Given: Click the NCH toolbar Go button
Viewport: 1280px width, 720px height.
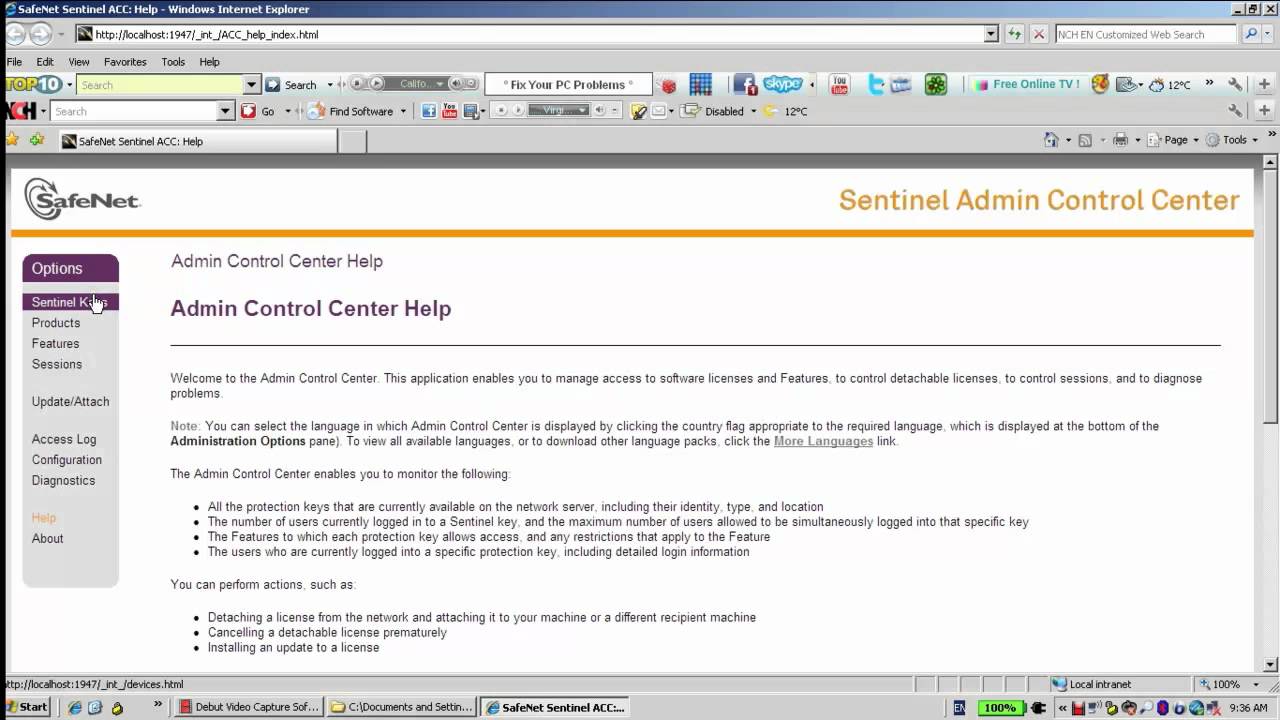Looking at the screenshot, I should [258, 111].
